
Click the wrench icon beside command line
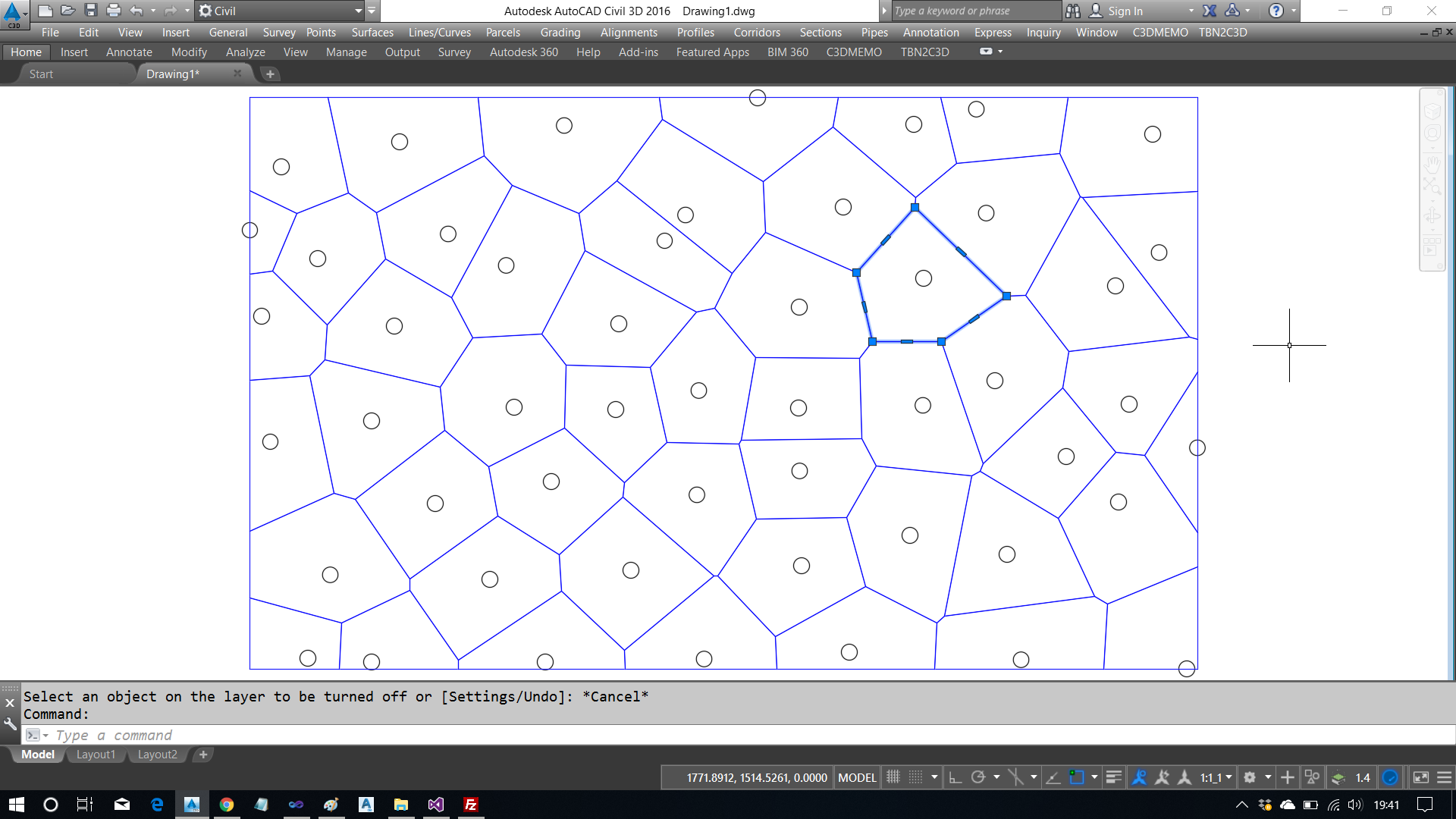(10, 724)
